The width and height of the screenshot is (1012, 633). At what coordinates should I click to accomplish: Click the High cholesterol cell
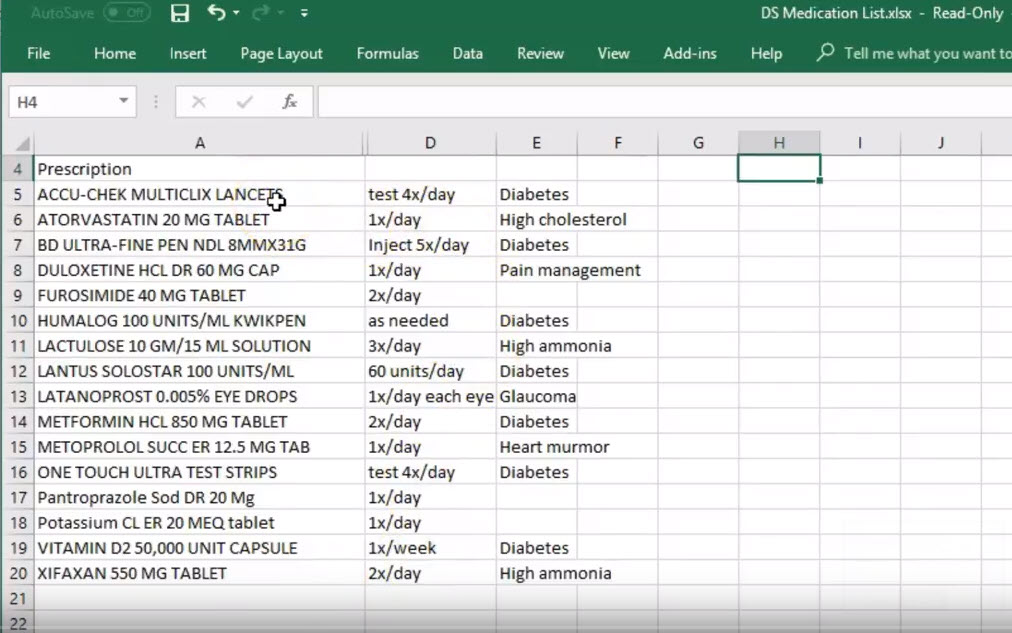pyautogui.click(x=563, y=219)
